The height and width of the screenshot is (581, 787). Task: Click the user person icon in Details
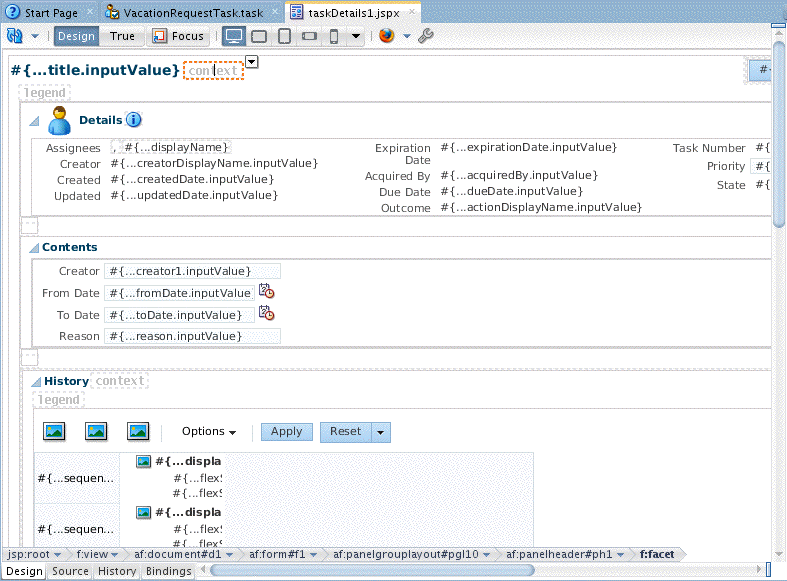[x=60, y=120]
